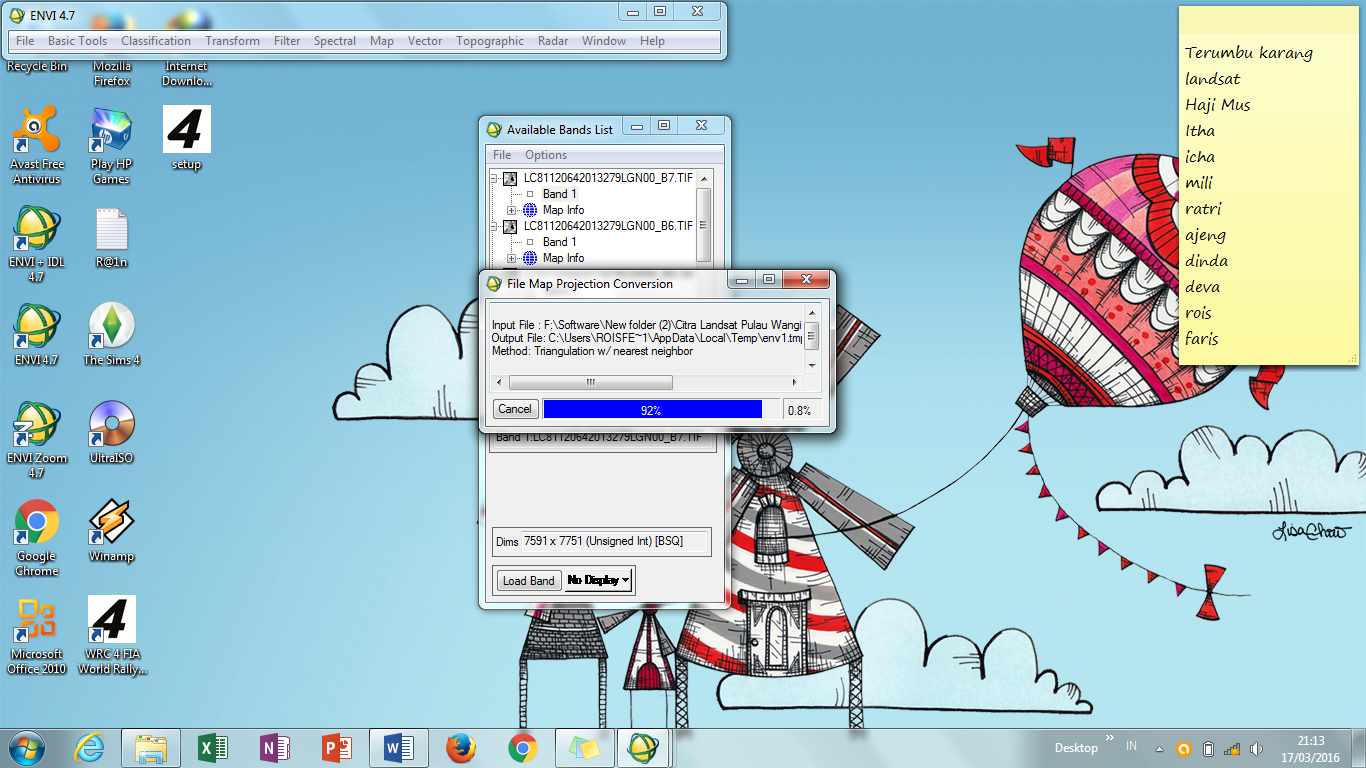Open the Radar menu
This screenshot has width=1366, height=768.
coord(553,41)
